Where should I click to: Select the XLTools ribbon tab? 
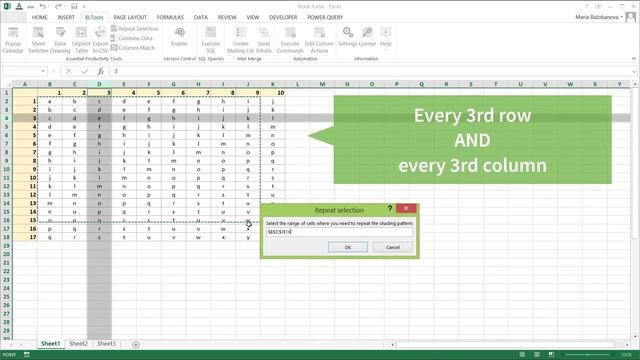click(94, 17)
